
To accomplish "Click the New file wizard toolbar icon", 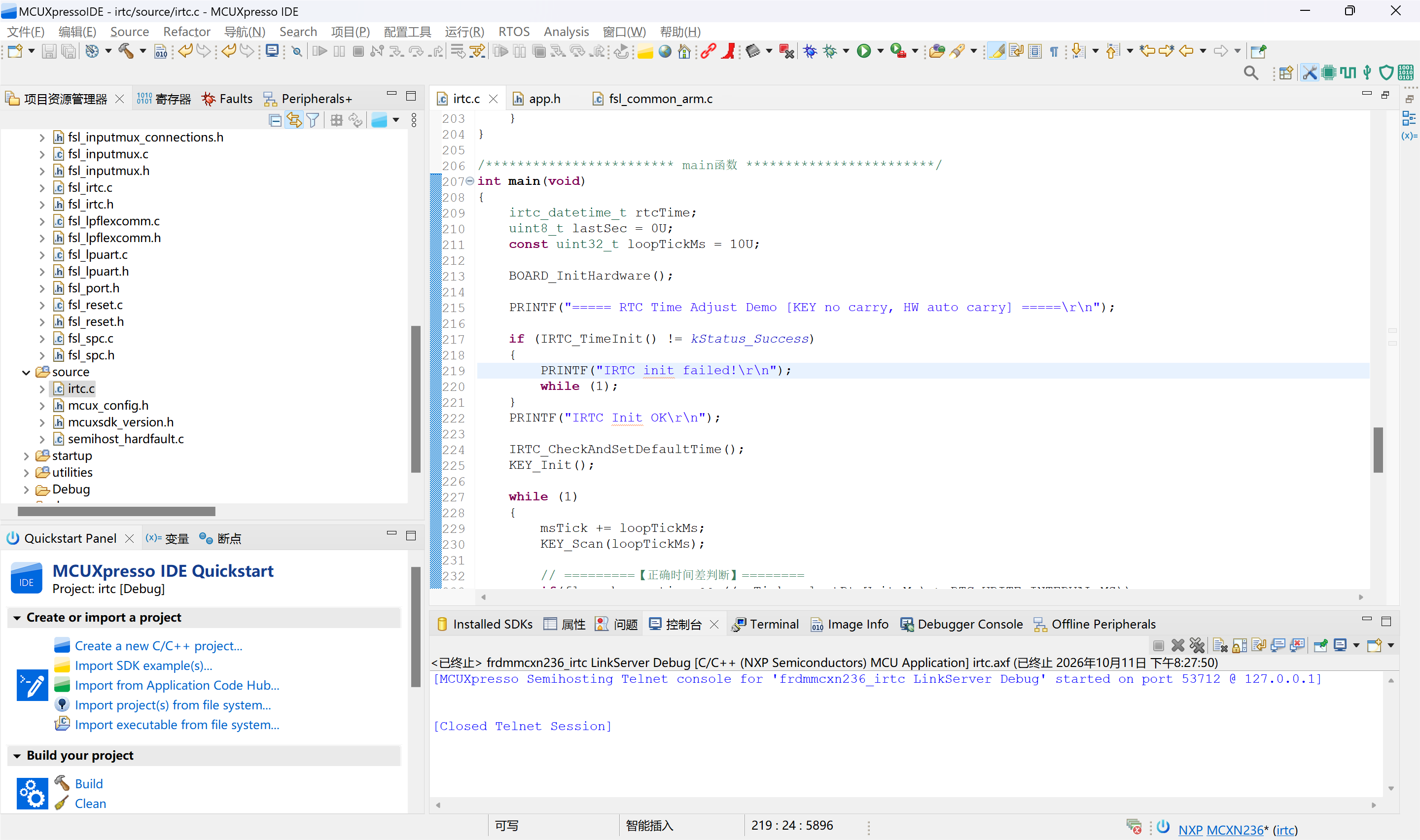I will click(x=15, y=51).
